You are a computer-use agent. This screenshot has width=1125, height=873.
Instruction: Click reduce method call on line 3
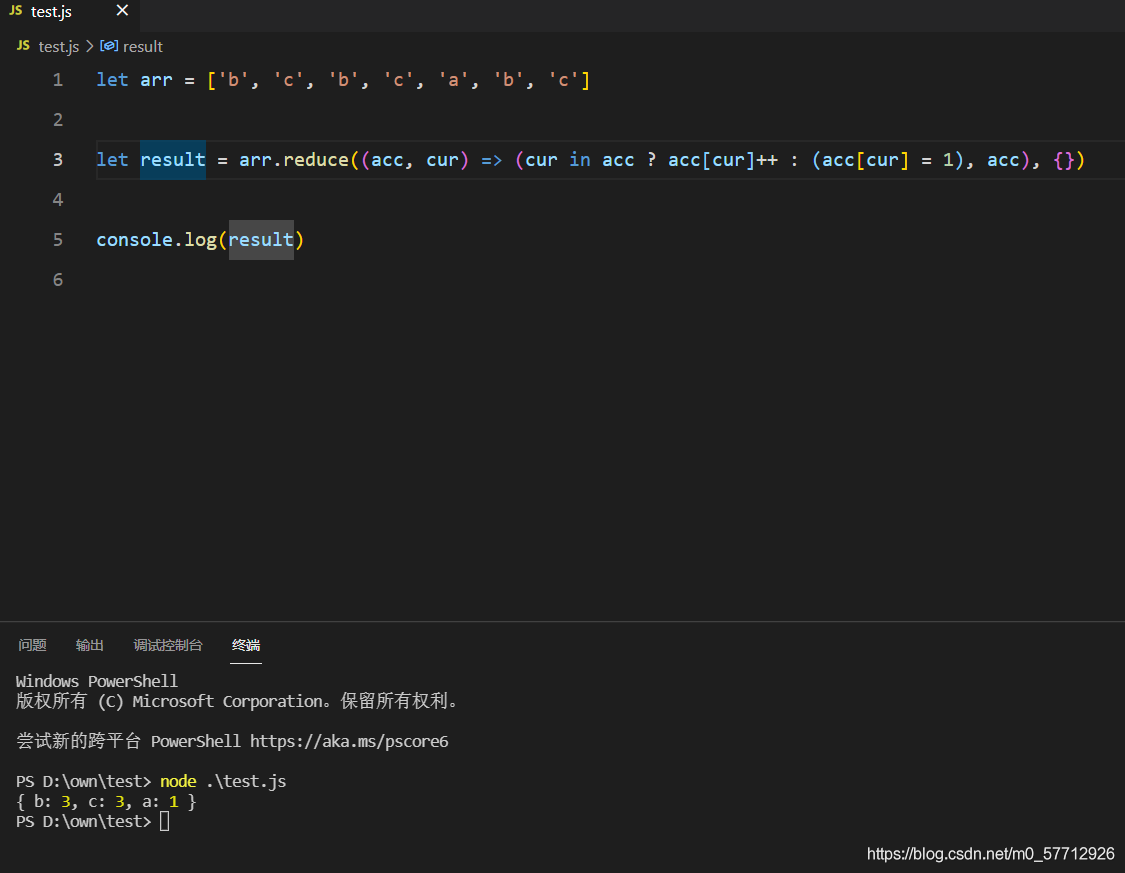[x=316, y=159]
